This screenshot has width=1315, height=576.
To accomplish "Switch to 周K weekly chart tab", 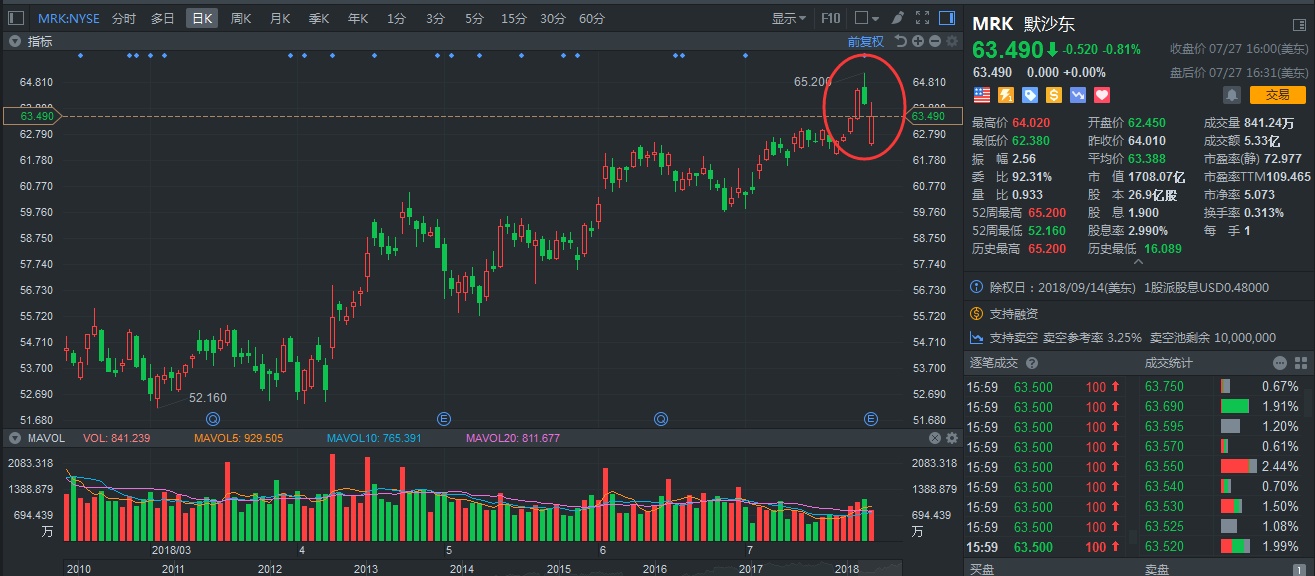I will (241, 18).
